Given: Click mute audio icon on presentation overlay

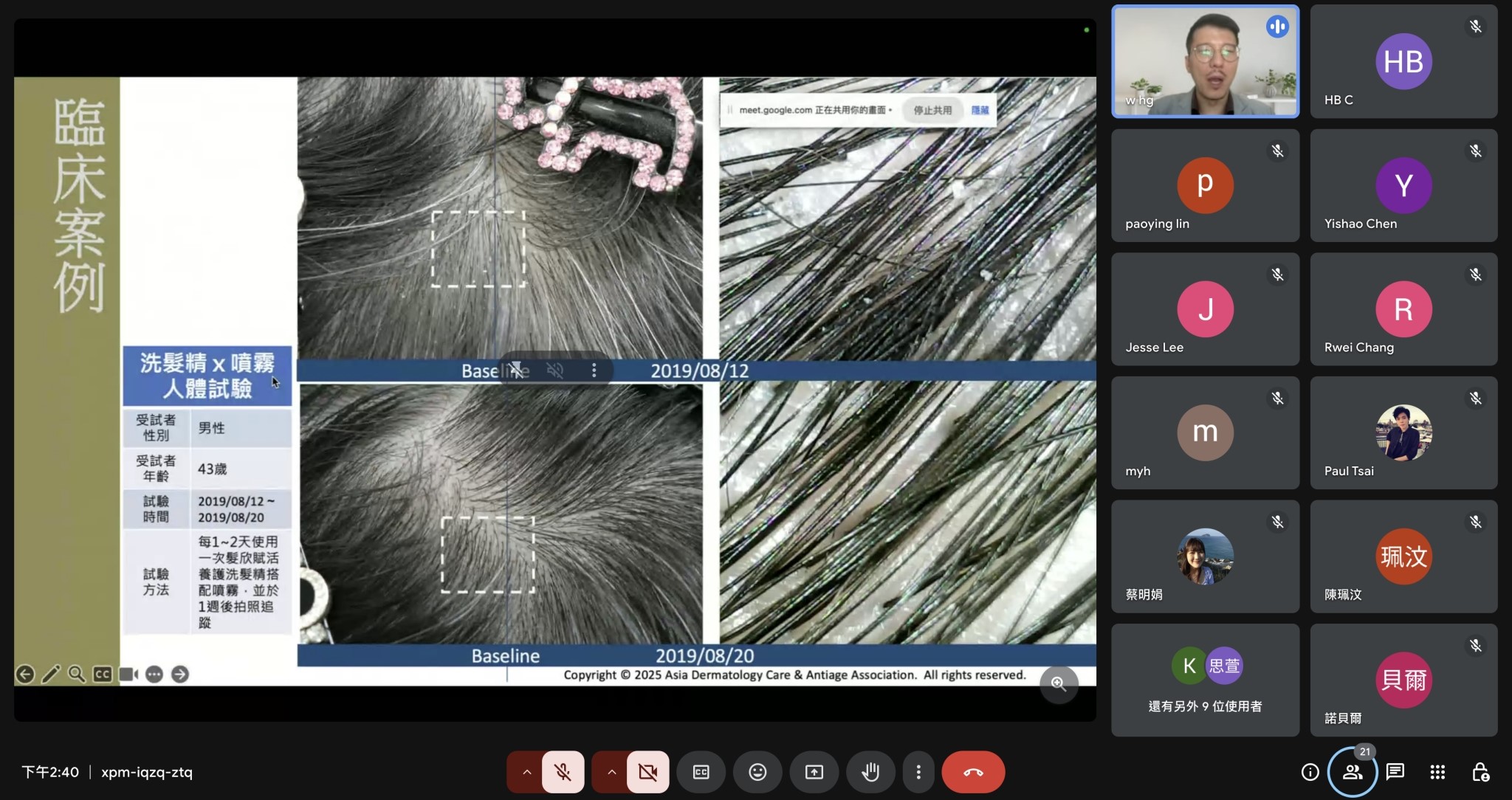Looking at the screenshot, I should (x=555, y=370).
